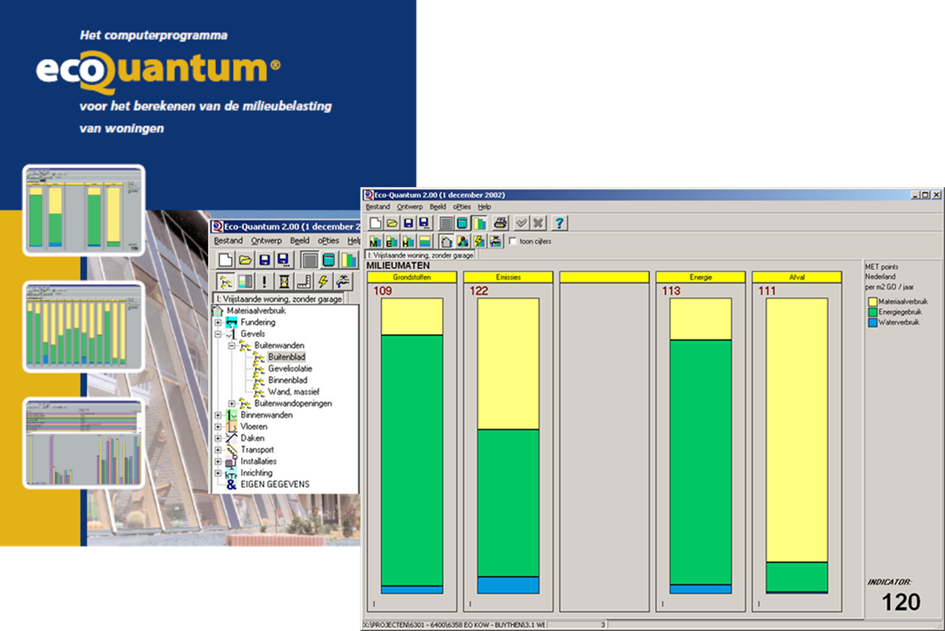Expand the Installaties tree node
Viewport: 945px width, 631px height.
pos(218,462)
